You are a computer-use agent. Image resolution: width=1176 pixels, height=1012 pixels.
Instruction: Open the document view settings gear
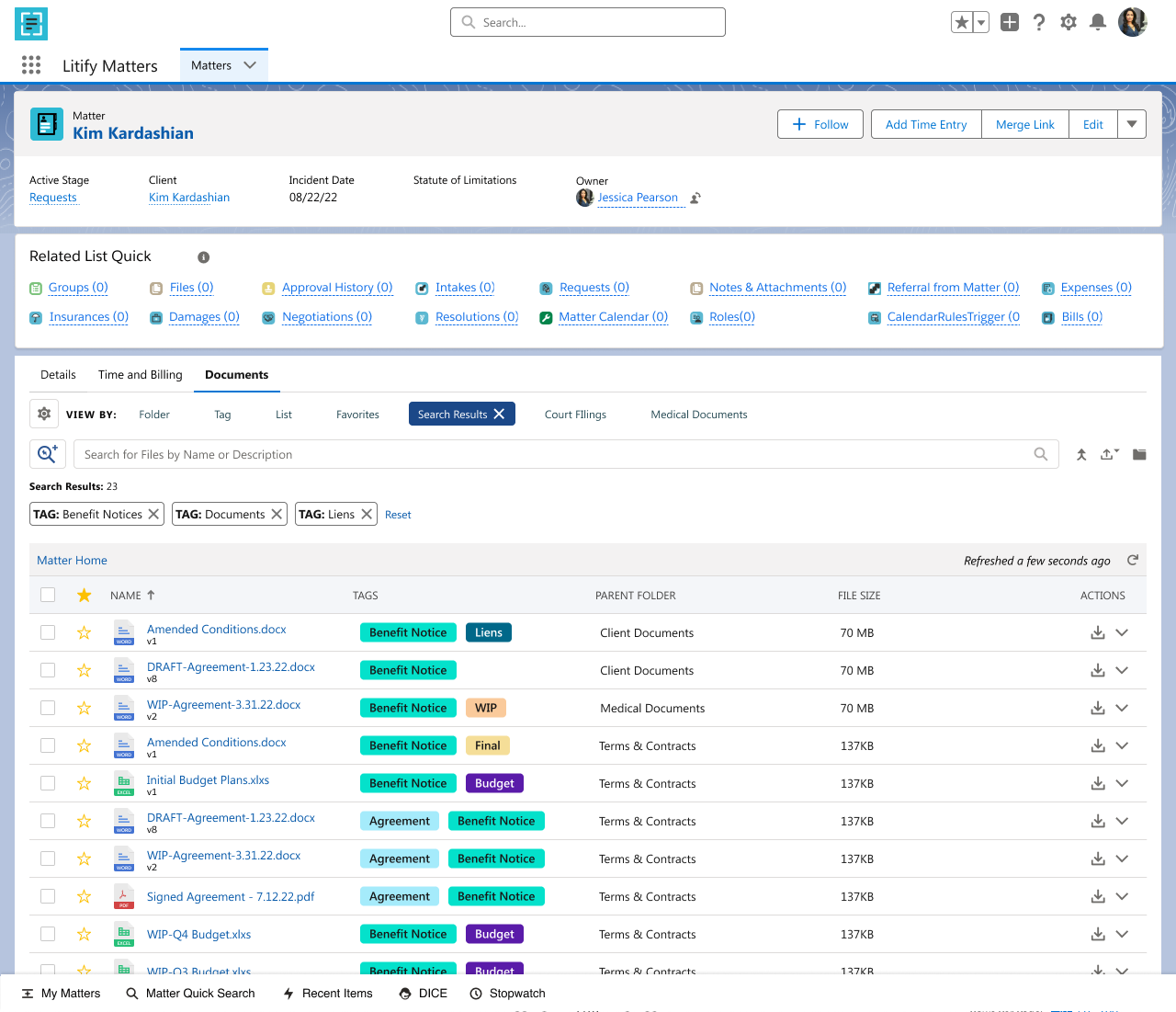tap(44, 415)
